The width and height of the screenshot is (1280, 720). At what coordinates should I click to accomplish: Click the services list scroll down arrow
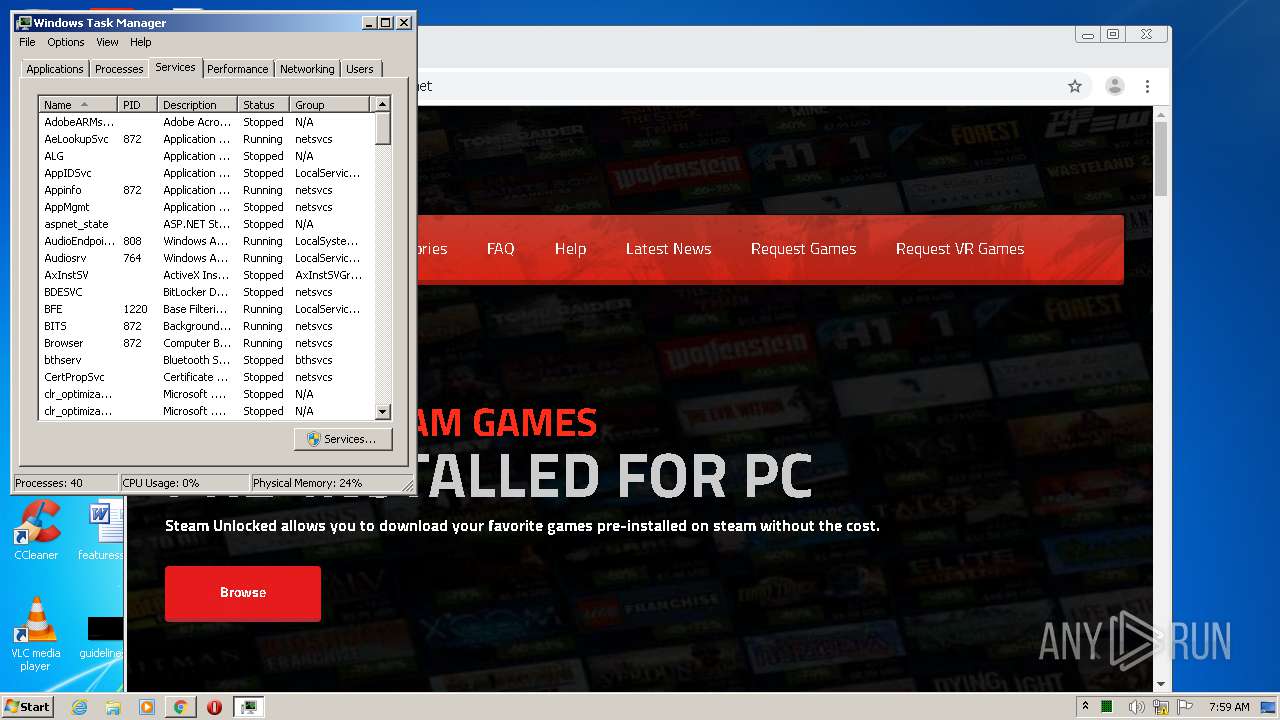point(382,411)
